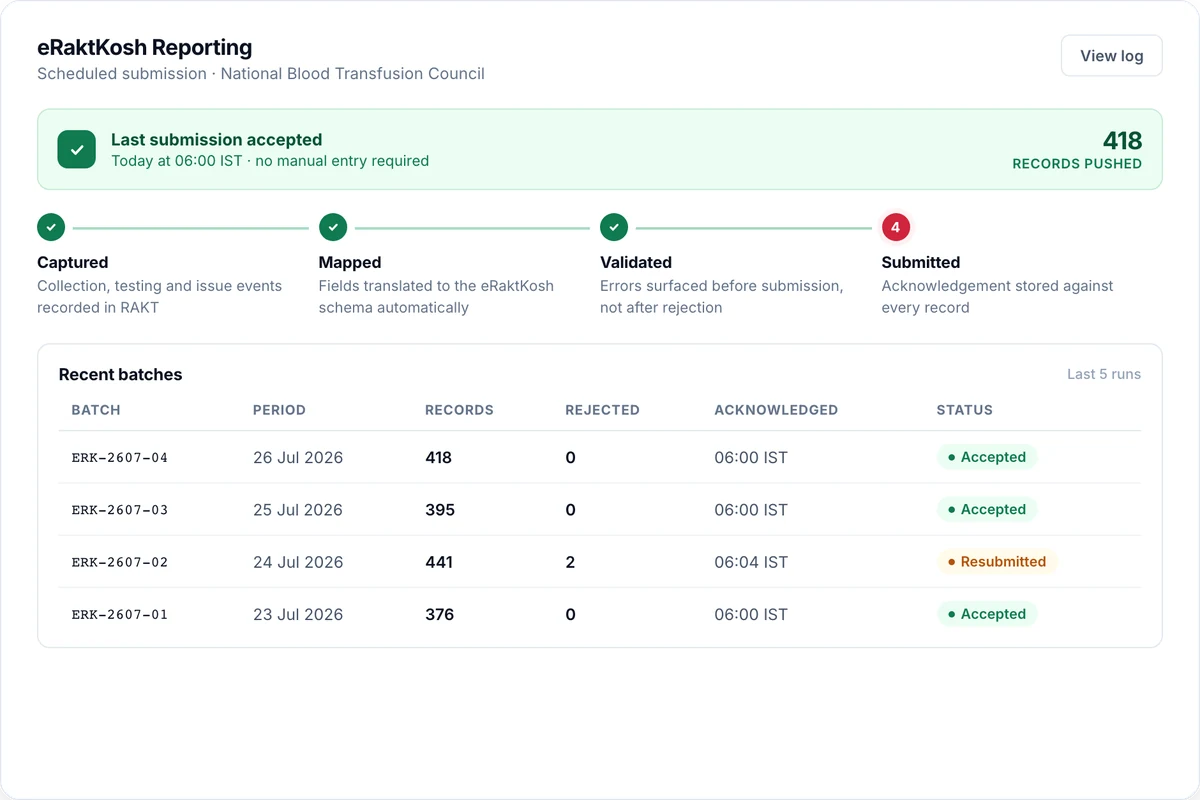Select the Validated step check icon

(x=614, y=227)
